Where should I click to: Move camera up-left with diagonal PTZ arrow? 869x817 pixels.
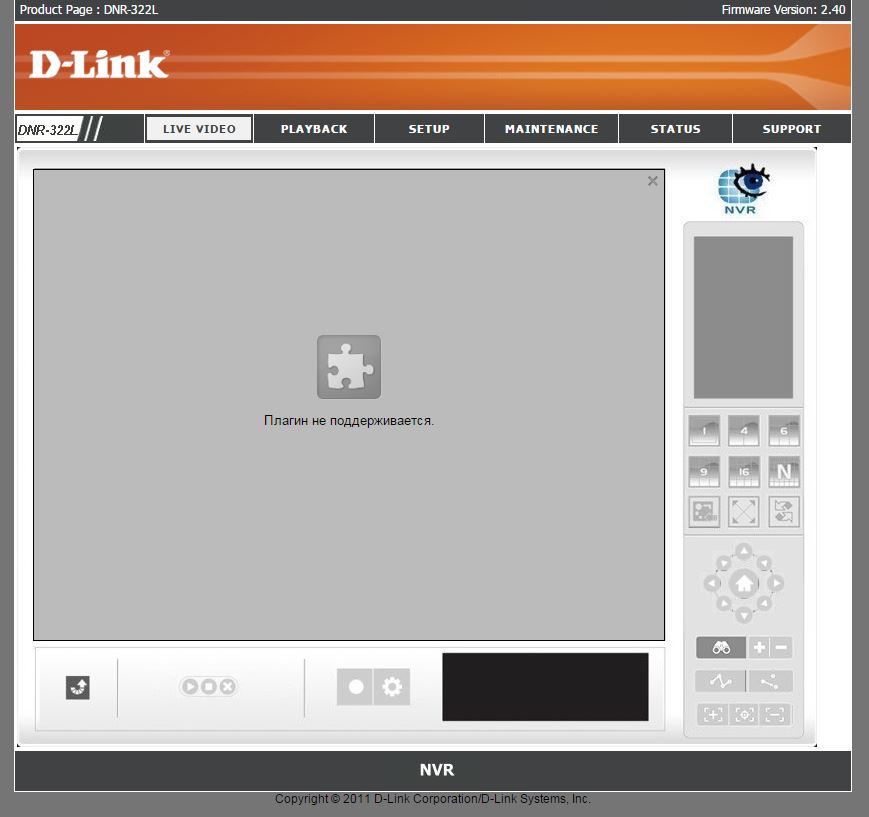(x=723, y=563)
